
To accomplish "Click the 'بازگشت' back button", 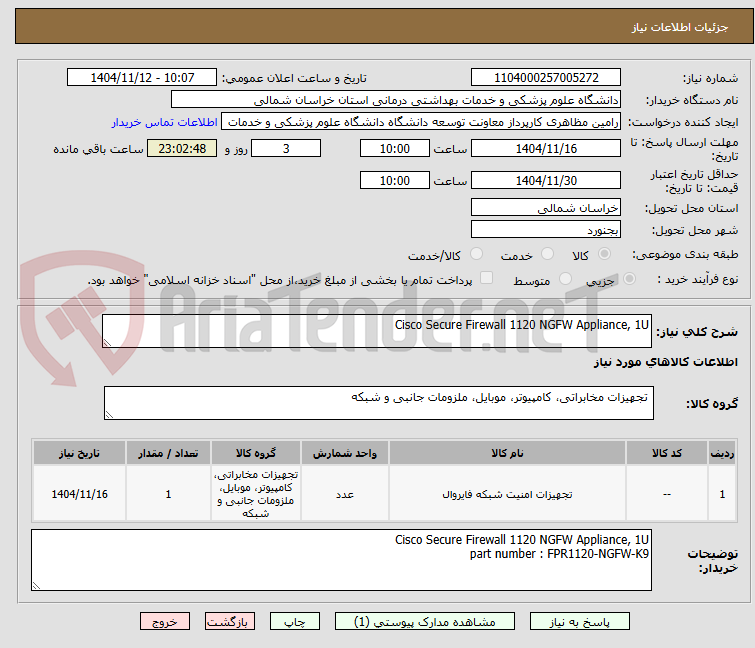I will (x=229, y=622).
